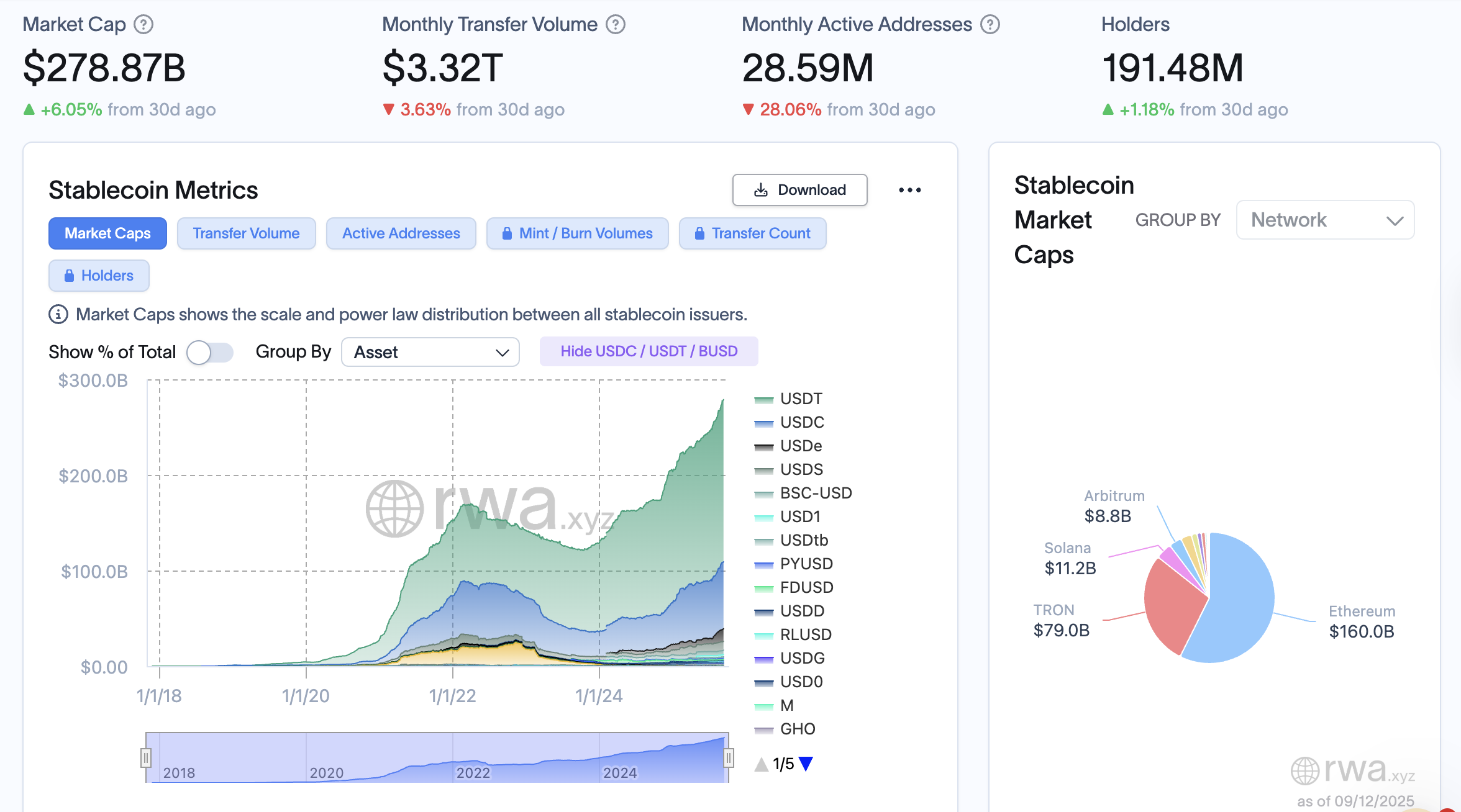Switch to the Transfer Volume tab
The image size is (1461, 812).
246,233
